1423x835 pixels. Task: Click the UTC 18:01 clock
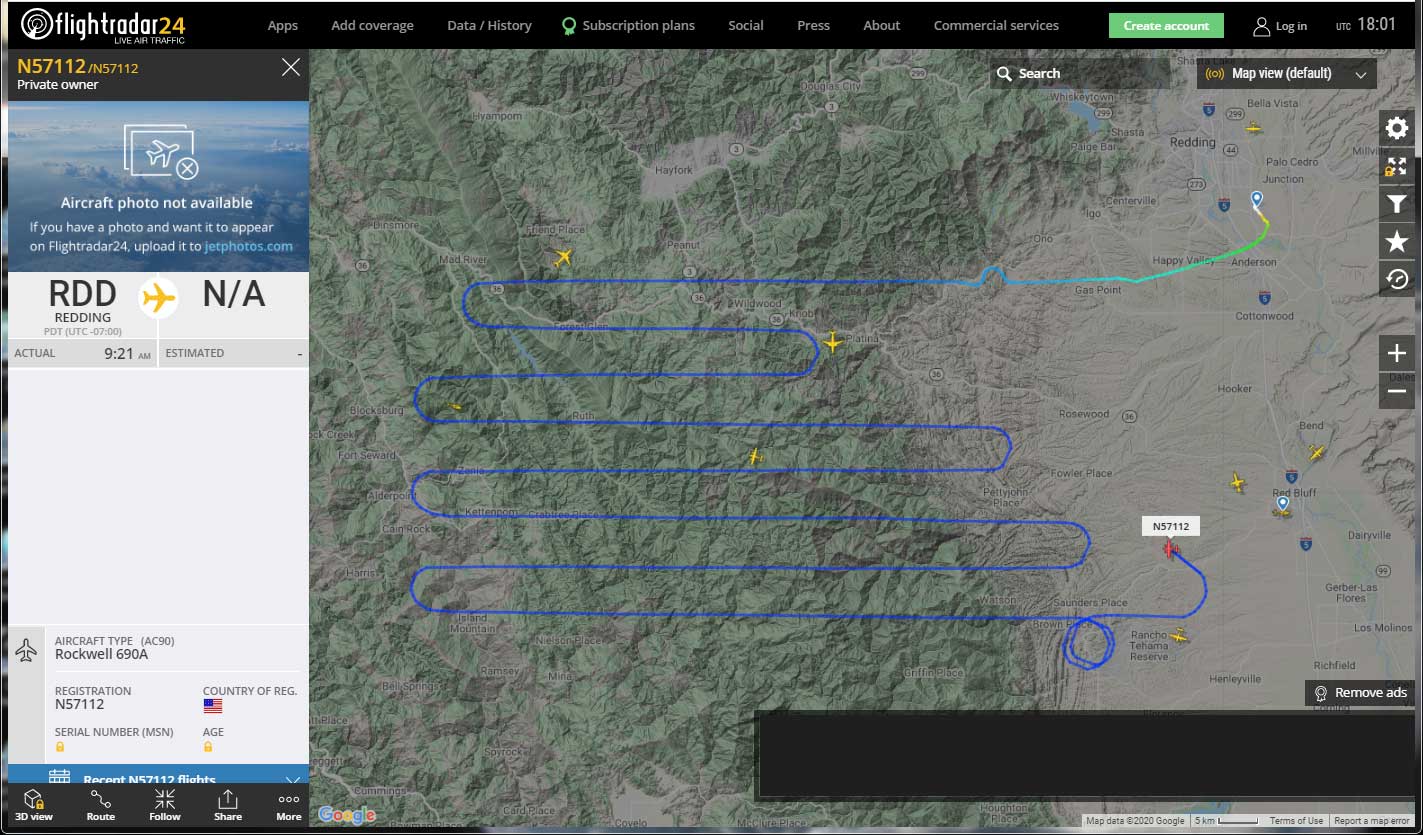[x=1366, y=25]
